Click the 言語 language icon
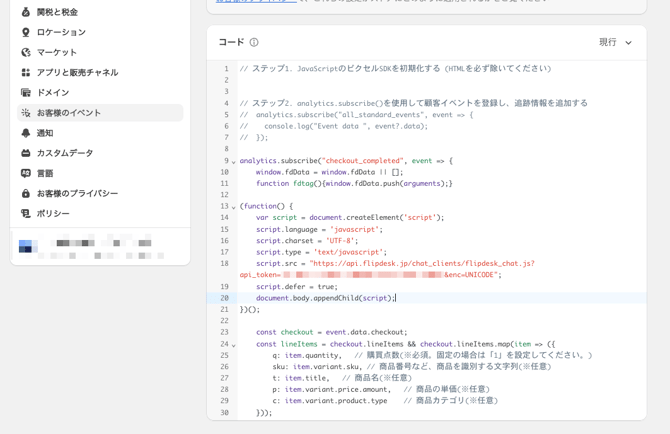 pos(26,173)
